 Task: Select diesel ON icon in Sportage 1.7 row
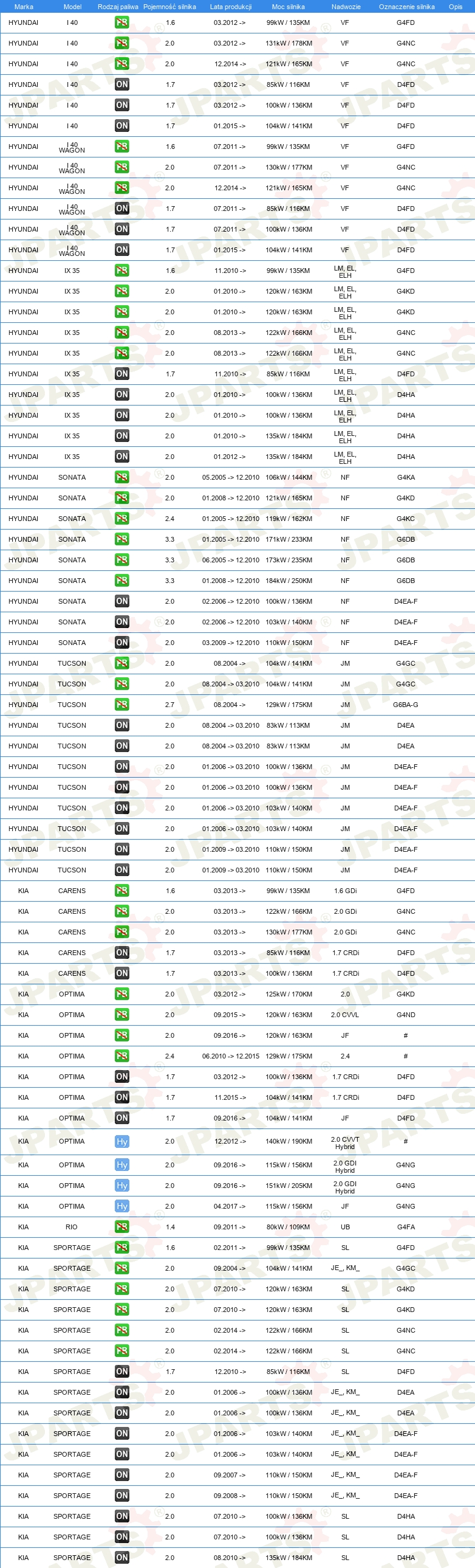coord(121,1372)
